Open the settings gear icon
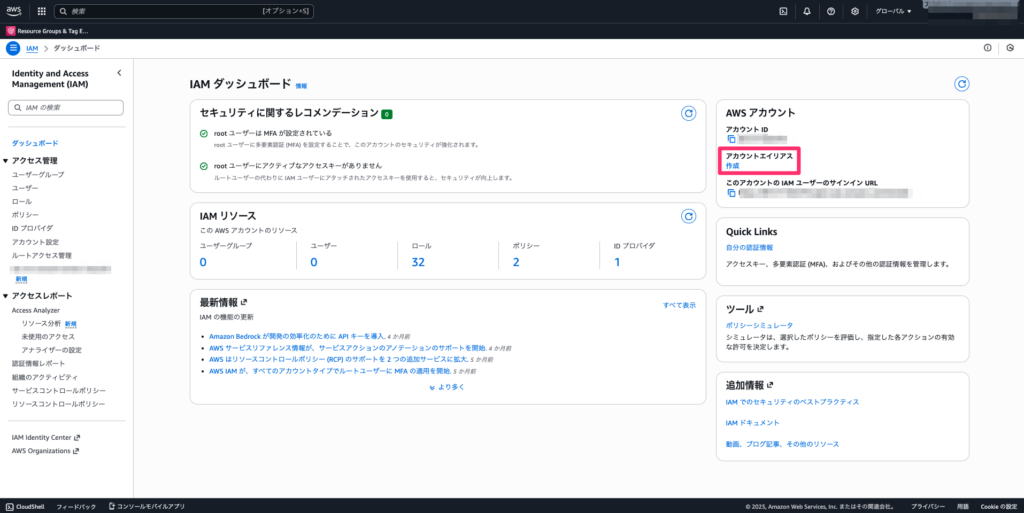 tap(855, 11)
